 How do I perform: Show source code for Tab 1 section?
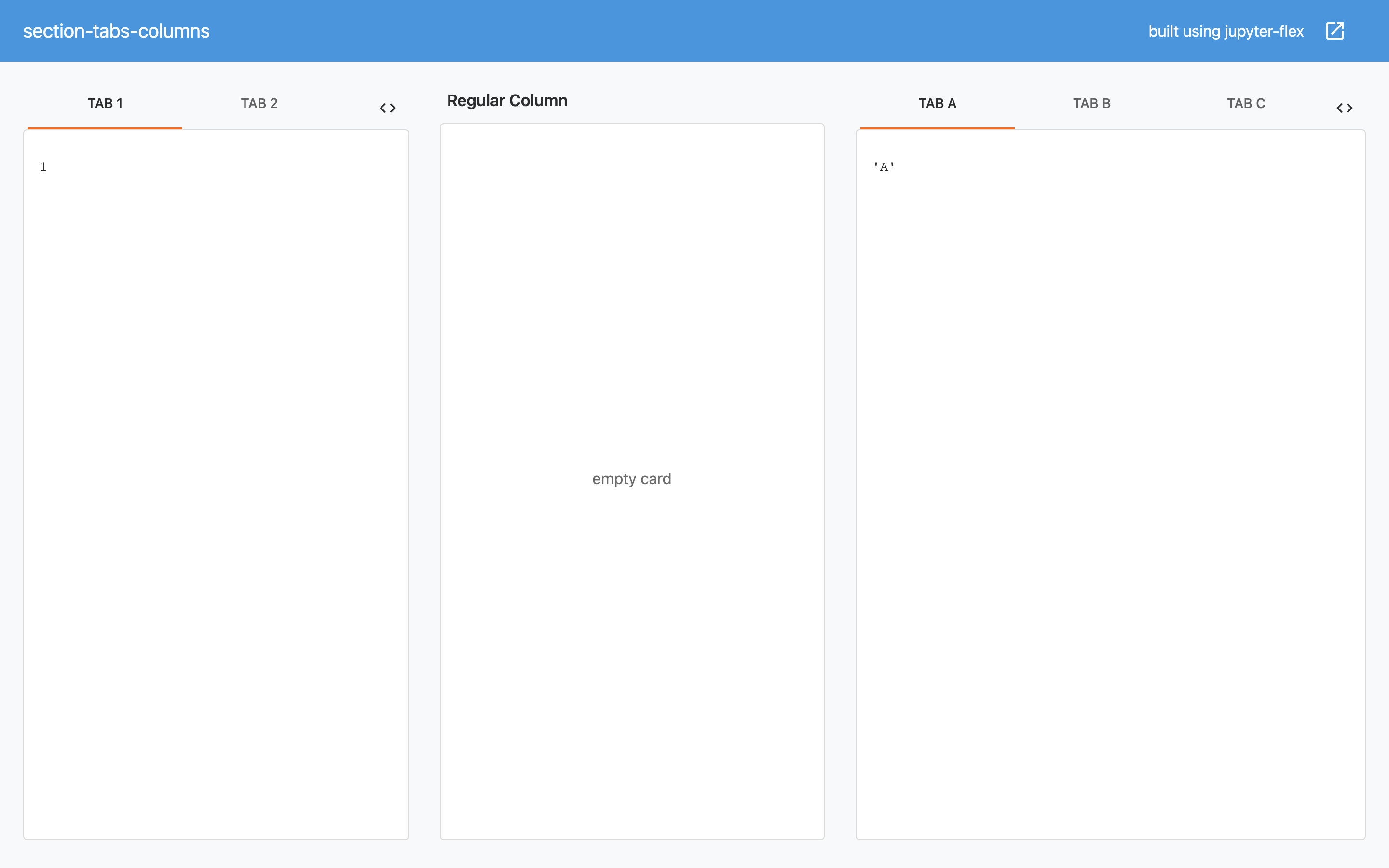(388, 108)
